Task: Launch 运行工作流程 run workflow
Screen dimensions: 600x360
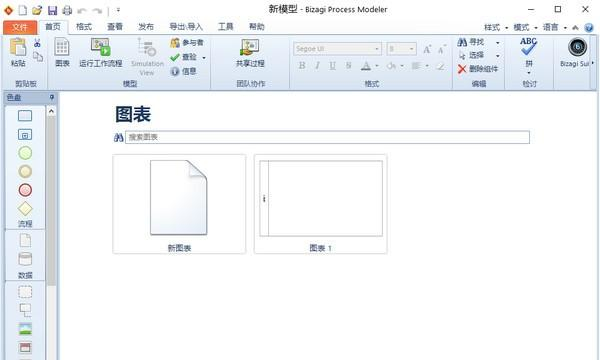Action: coord(101,52)
